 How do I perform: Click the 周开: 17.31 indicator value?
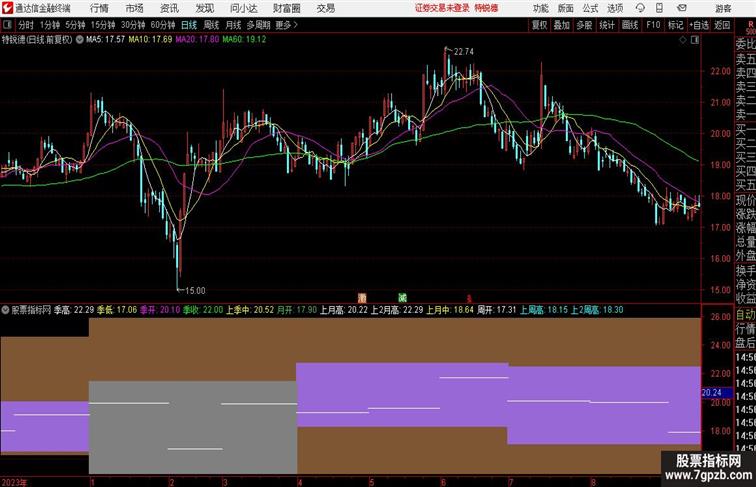pyautogui.click(x=497, y=310)
